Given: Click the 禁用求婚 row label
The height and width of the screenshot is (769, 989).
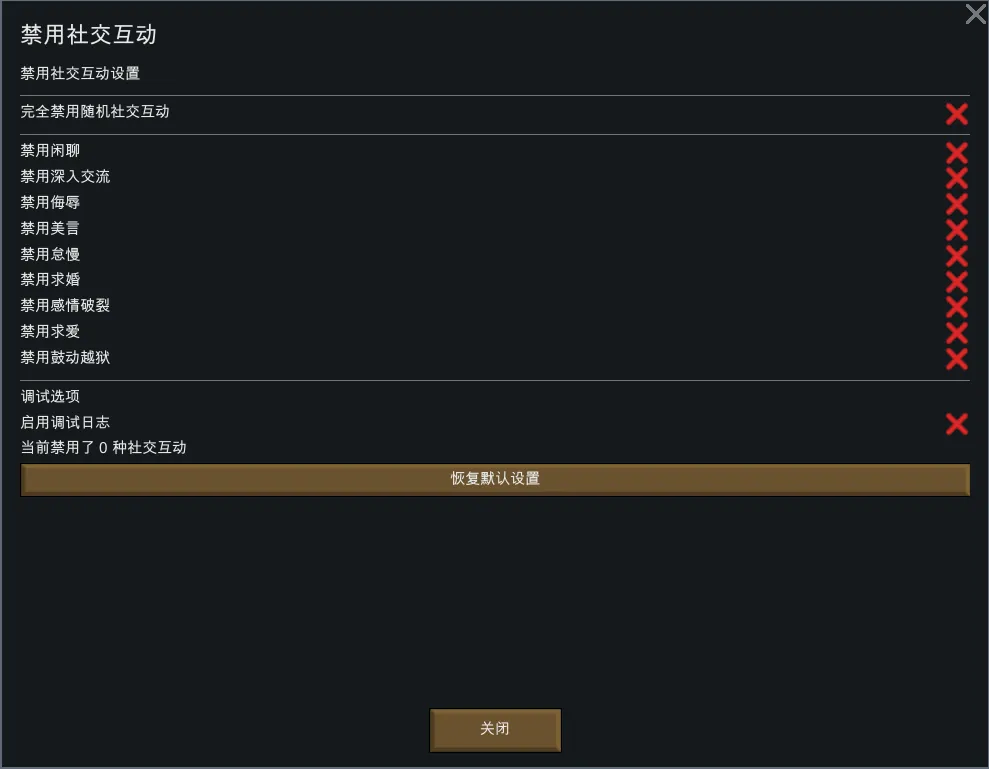Looking at the screenshot, I should pyautogui.click(x=50, y=280).
